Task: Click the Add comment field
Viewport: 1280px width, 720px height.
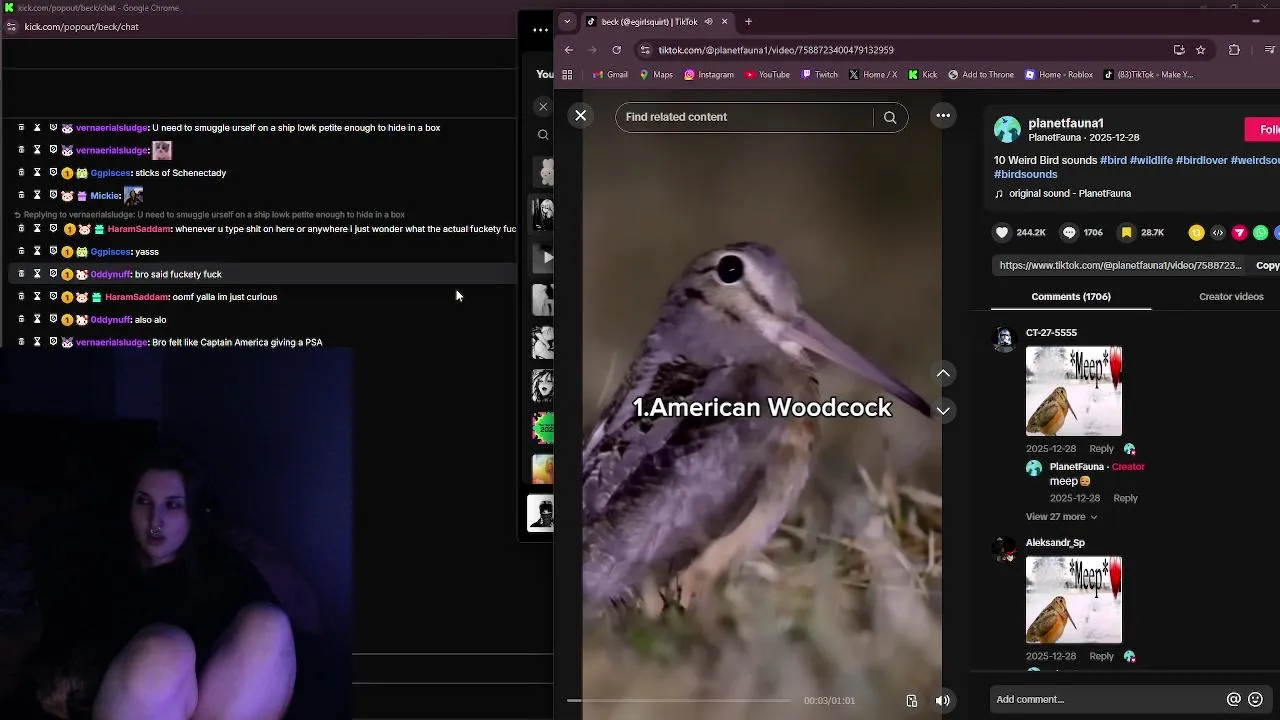Action: (1108, 699)
